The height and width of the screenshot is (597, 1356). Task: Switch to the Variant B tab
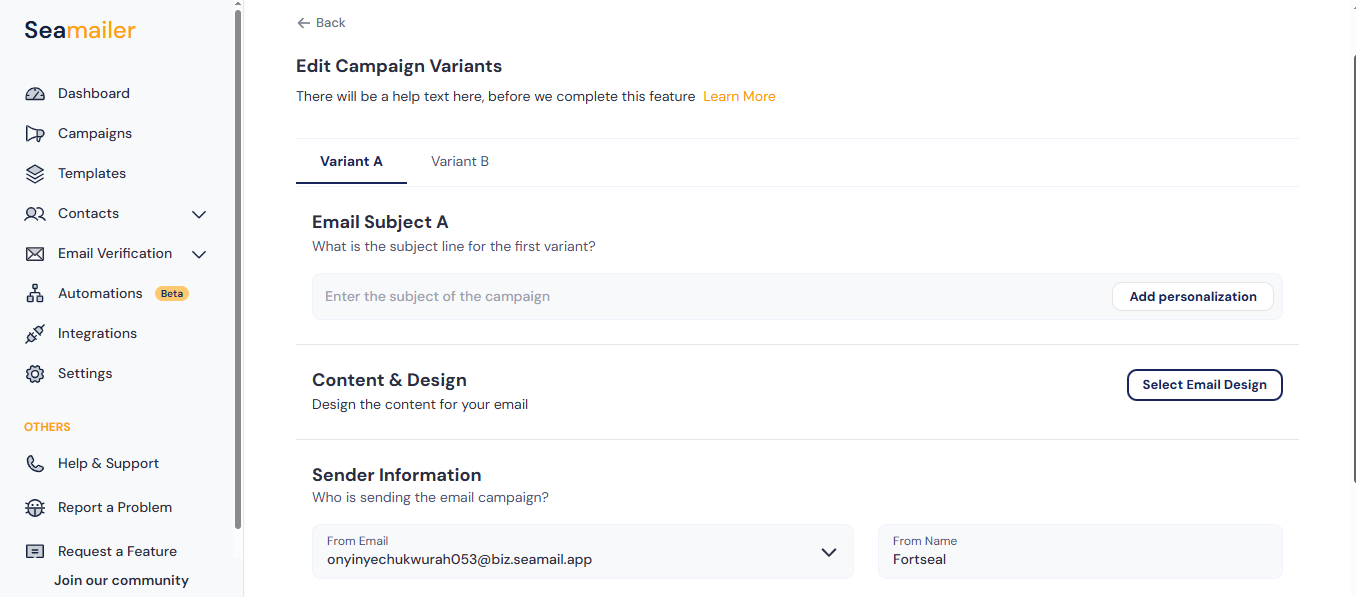click(460, 161)
